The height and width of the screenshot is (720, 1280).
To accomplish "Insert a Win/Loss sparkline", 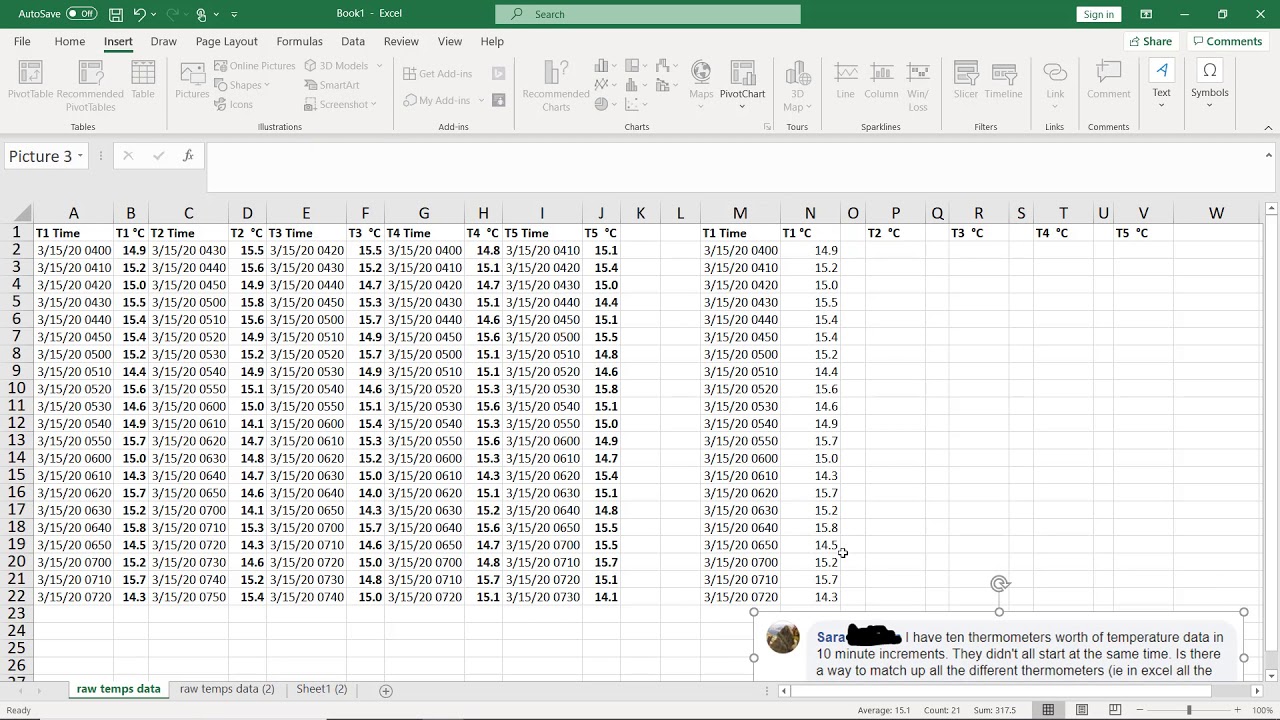I will coord(918,85).
